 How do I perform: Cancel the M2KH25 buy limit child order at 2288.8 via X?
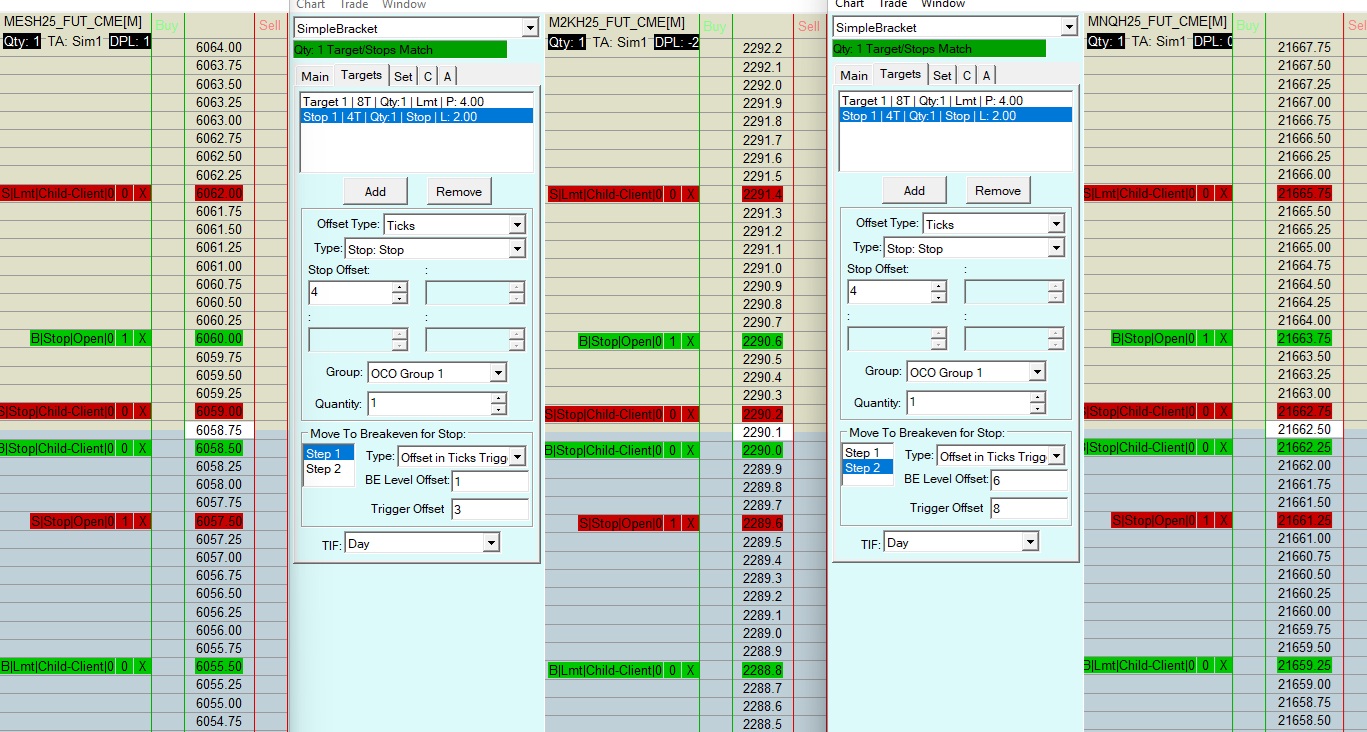coord(691,670)
